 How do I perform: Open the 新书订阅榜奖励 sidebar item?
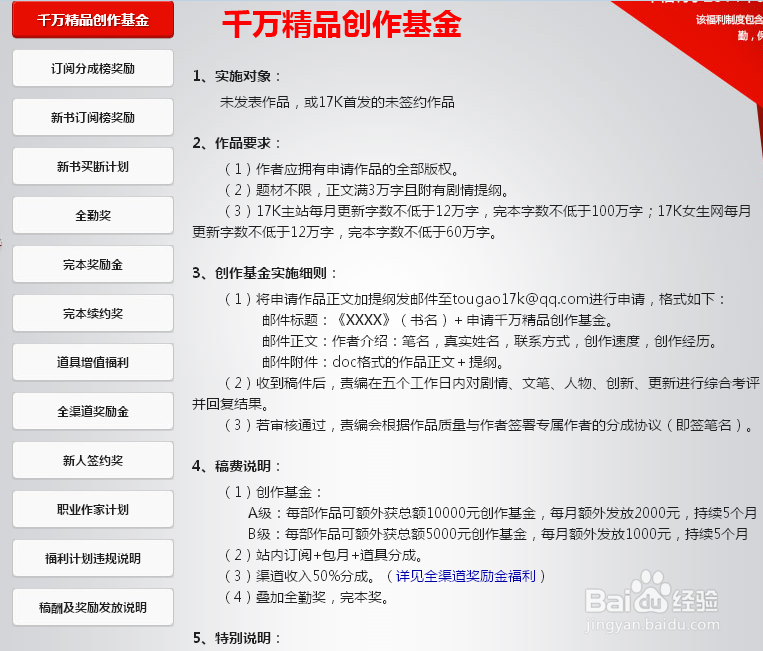[93, 117]
